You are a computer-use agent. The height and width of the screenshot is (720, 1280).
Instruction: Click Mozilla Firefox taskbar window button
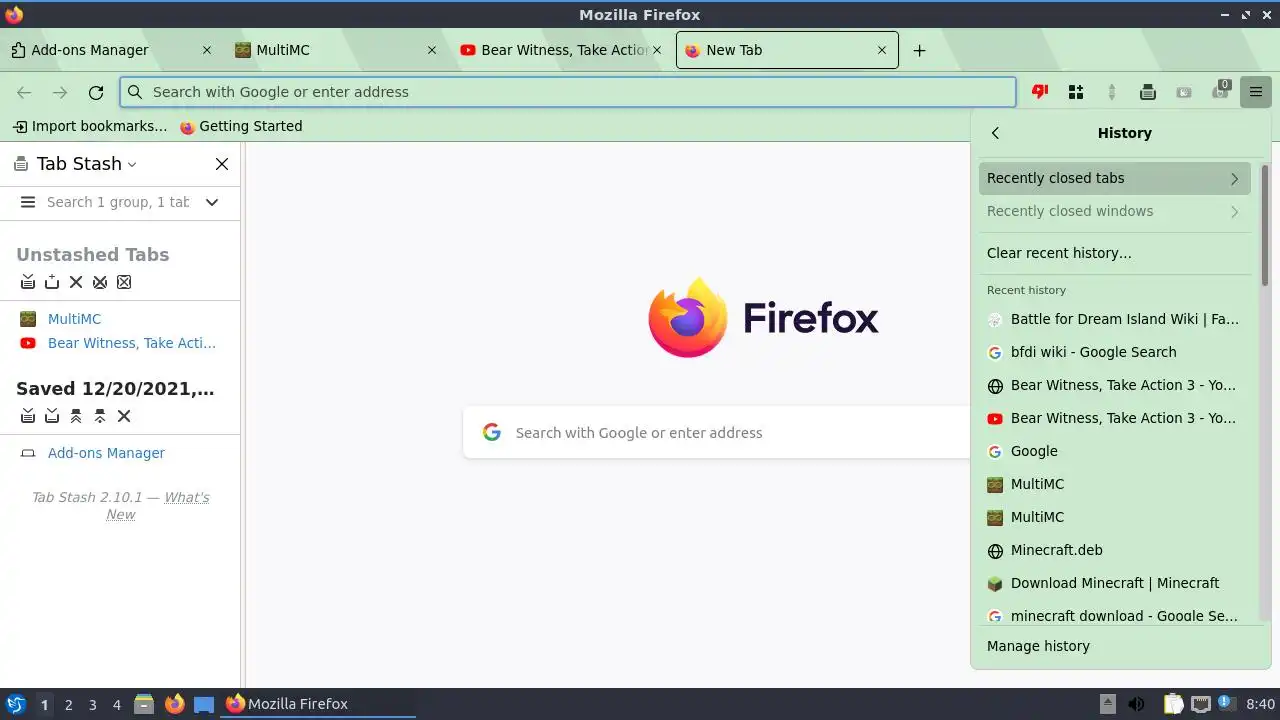(318, 704)
